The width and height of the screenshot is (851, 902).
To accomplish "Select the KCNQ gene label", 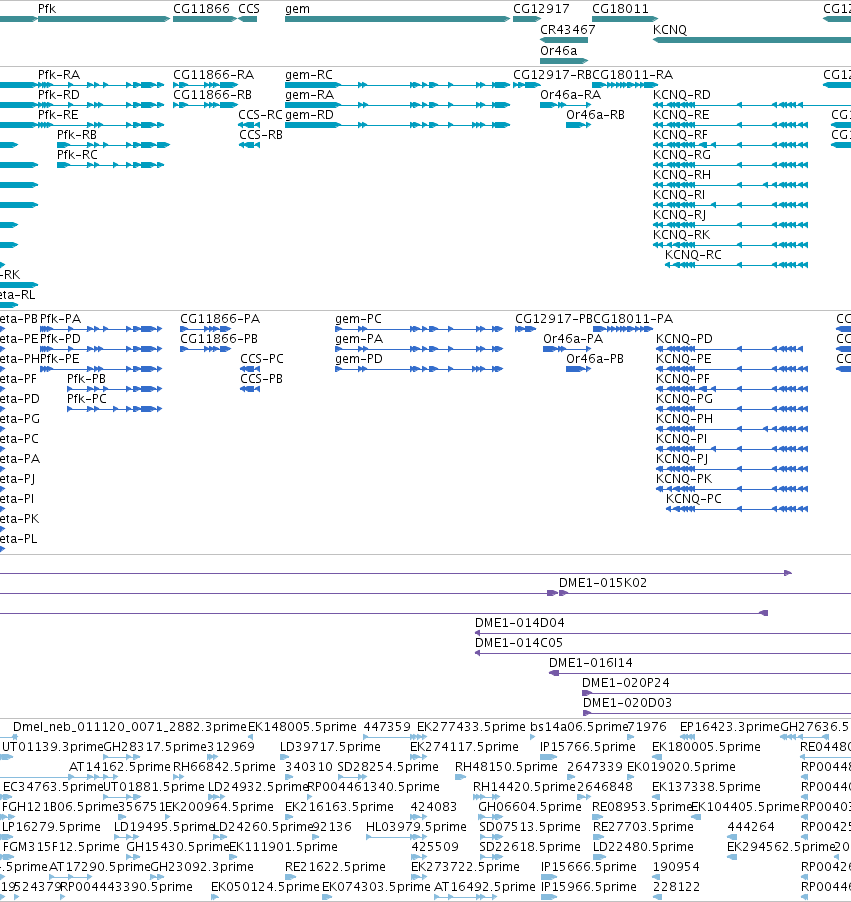I will [670, 29].
